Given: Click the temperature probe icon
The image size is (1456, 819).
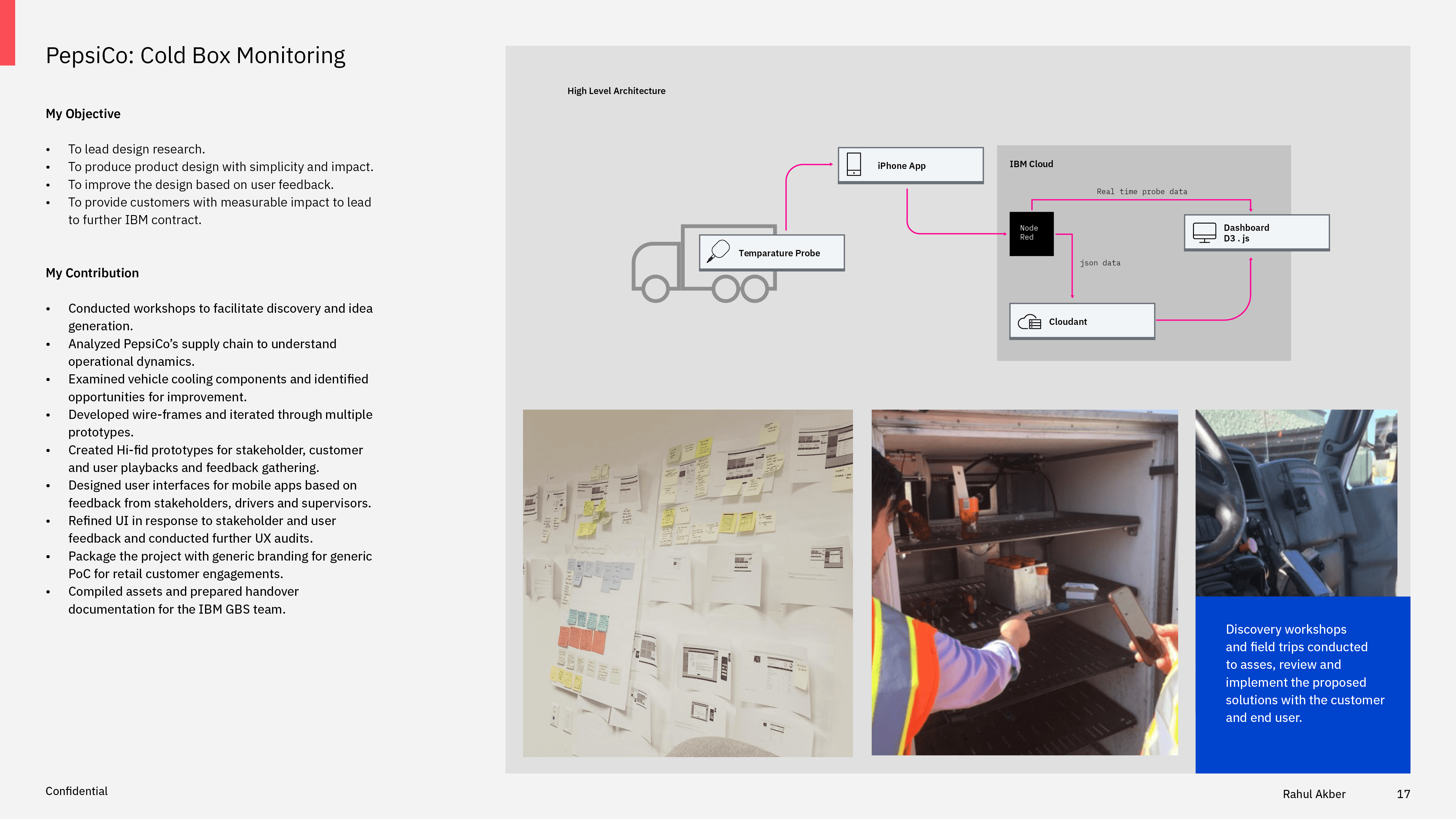Looking at the screenshot, I should click(x=718, y=251).
